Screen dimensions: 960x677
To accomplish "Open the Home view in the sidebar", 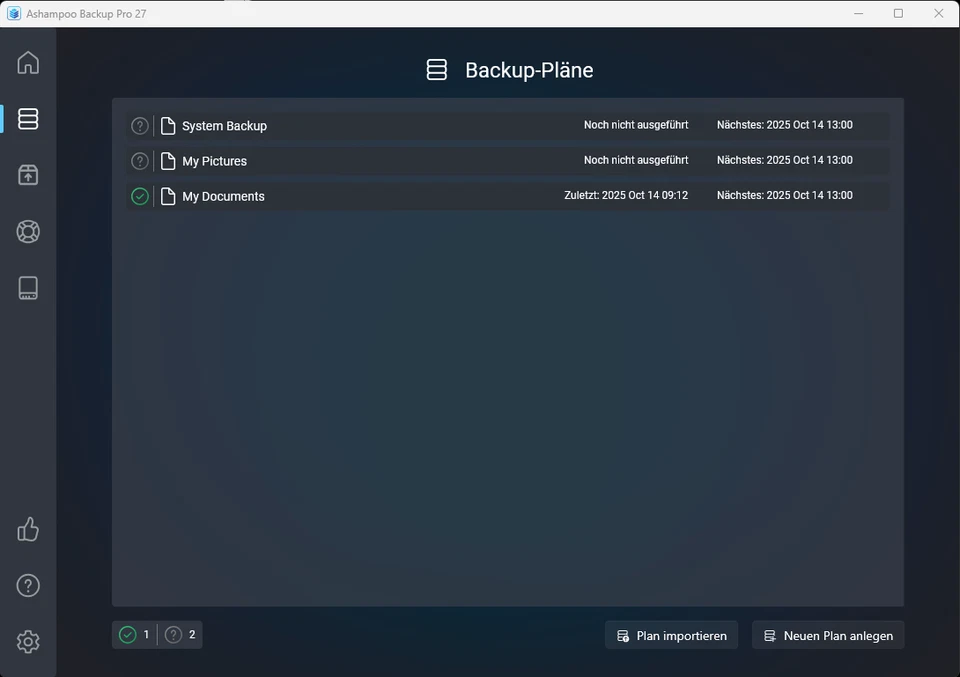I will (x=27, y=62).
